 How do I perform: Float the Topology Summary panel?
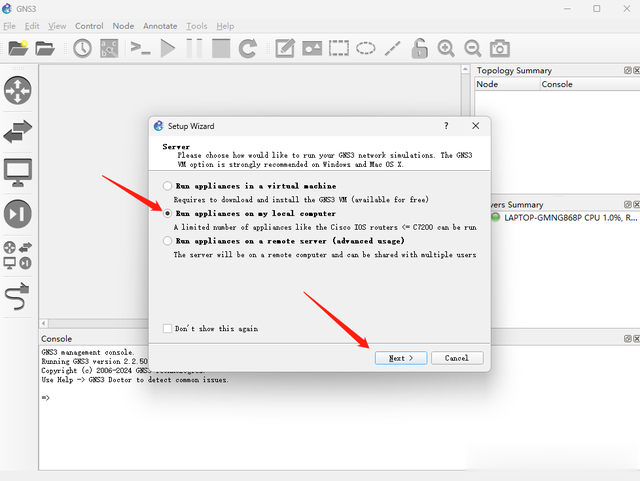tap(628, 70)
